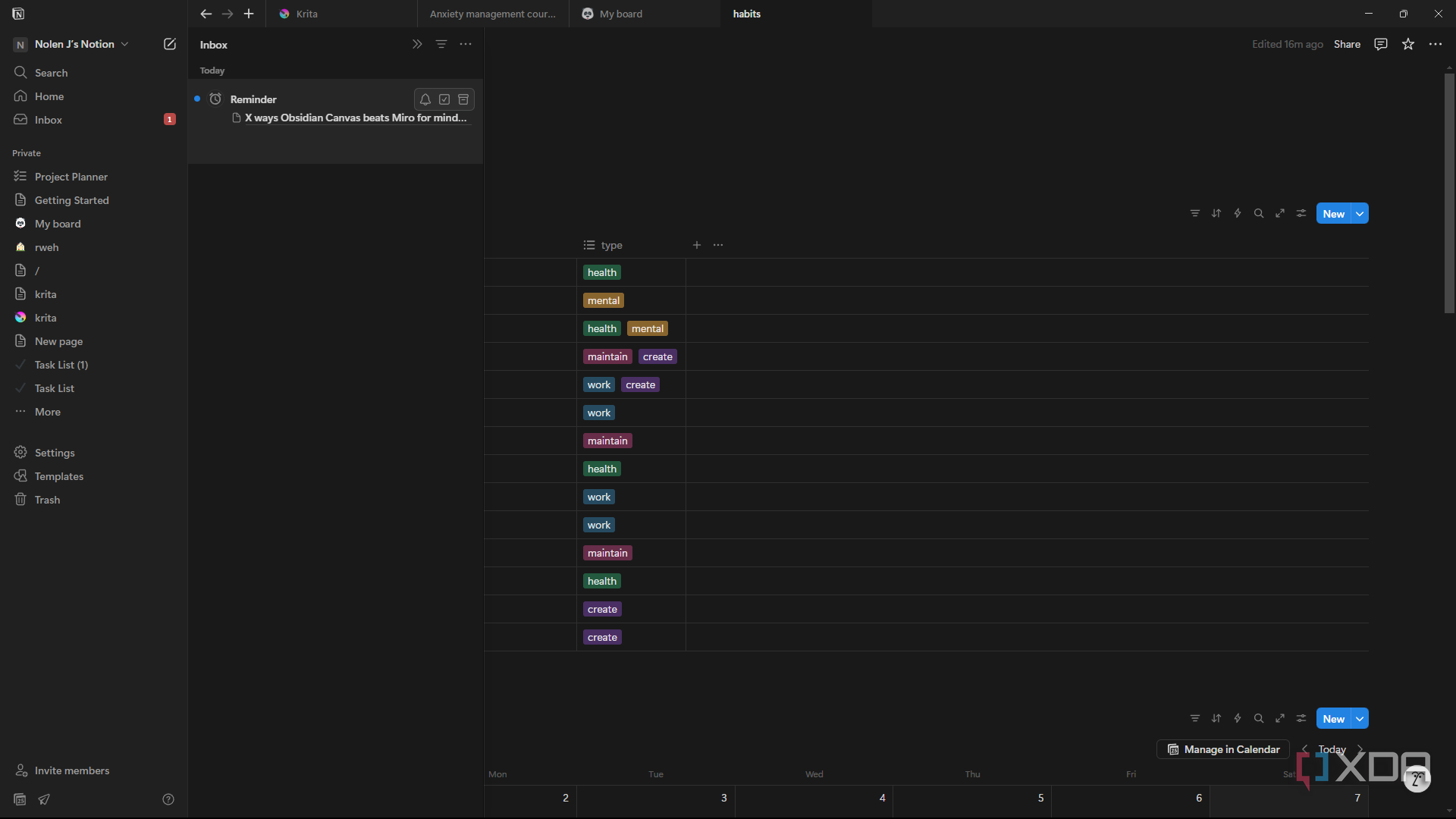Open Trash in the sidebar

point(94,500)
